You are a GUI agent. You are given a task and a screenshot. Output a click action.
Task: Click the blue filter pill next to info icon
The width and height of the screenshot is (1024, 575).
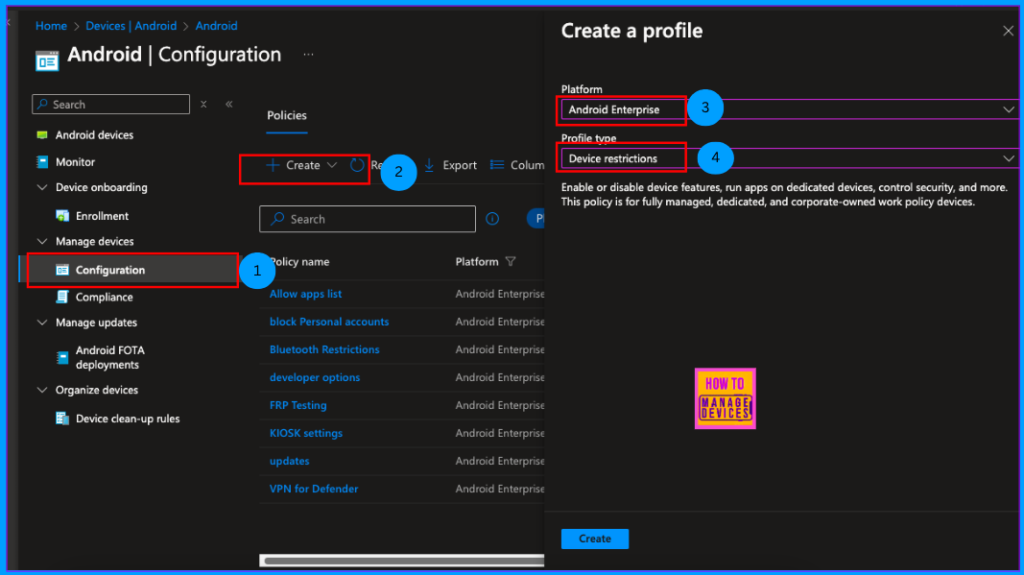tap(536, 219)
